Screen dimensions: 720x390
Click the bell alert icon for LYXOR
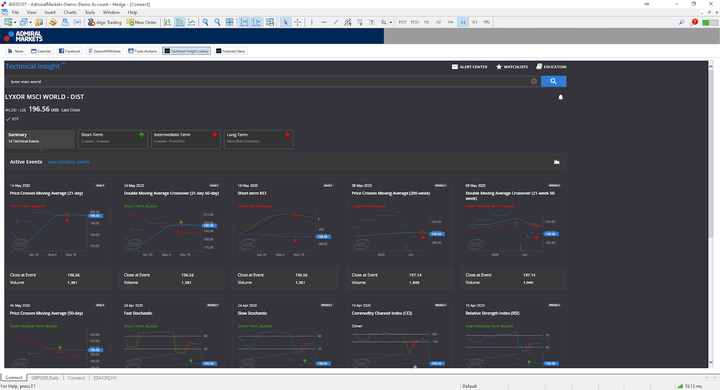[x=561, y=97]
